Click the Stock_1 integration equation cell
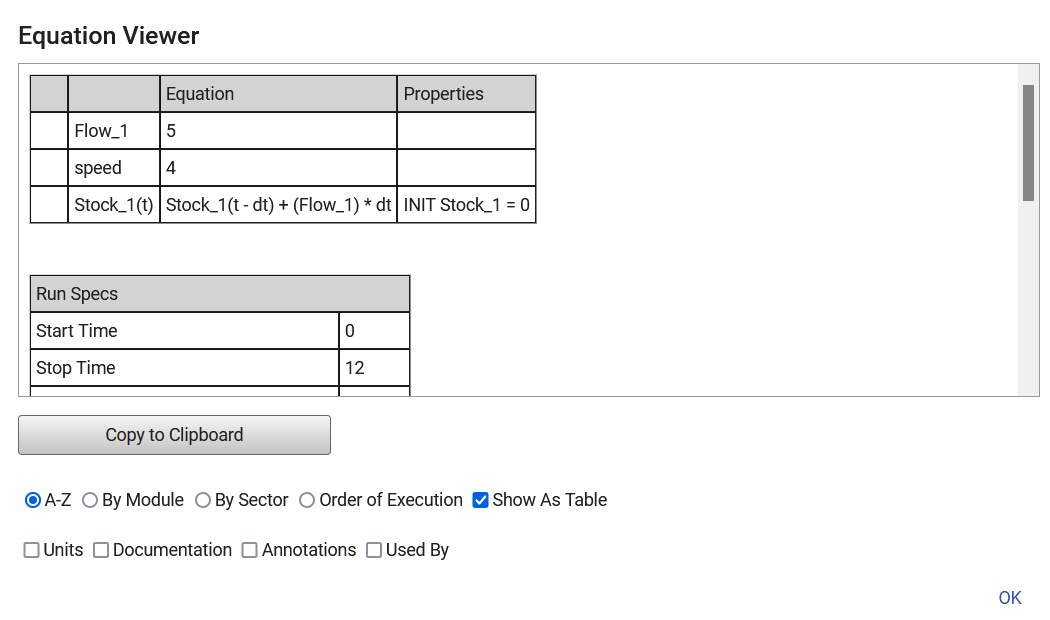The height and width of the screenshot is (620, 1050). click(x=278, y=205)
